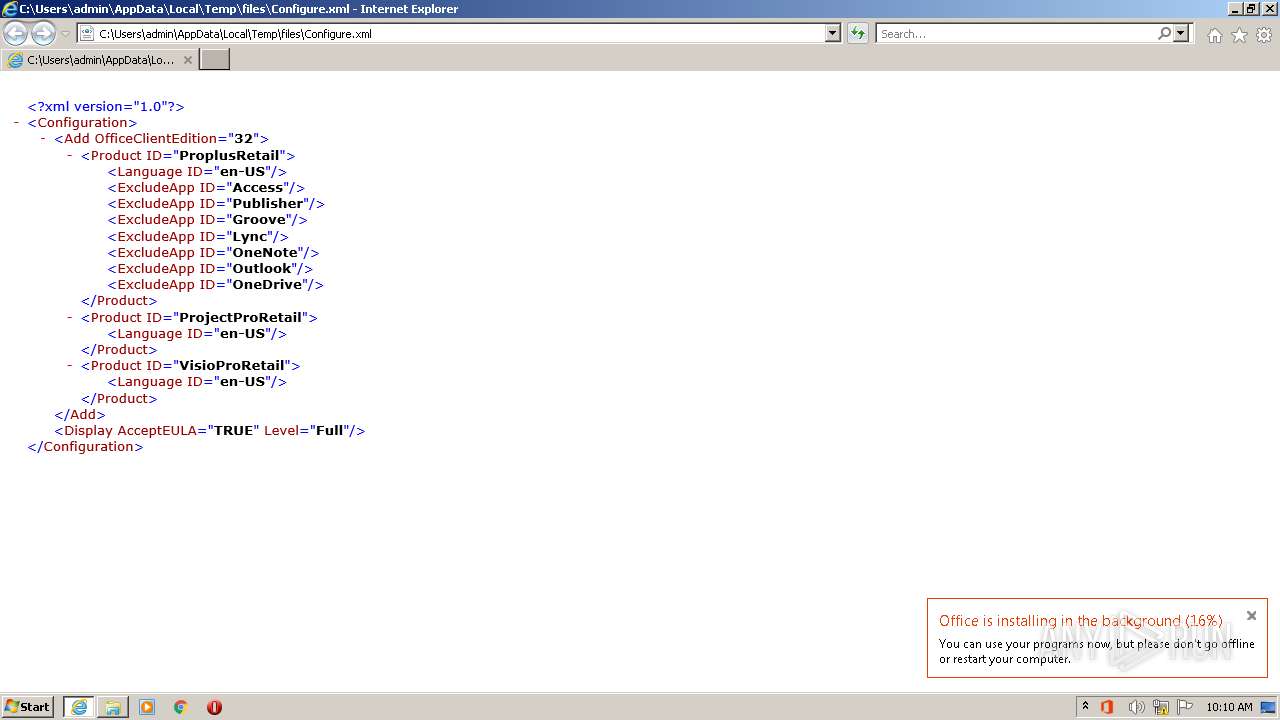Collapse the Add OfficeClientEdition node
Image resolution: width=1280 pixels, height=720 pixels.
(x=44, y=138)
